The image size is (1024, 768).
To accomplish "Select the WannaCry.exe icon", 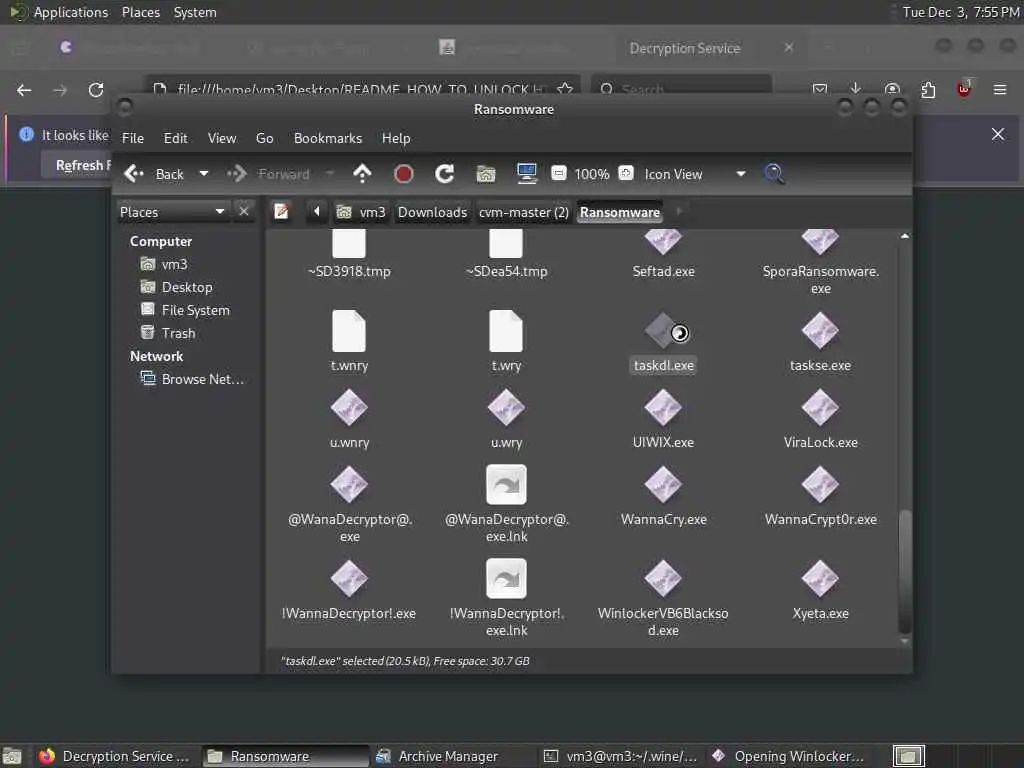I will tap(663, 485).
